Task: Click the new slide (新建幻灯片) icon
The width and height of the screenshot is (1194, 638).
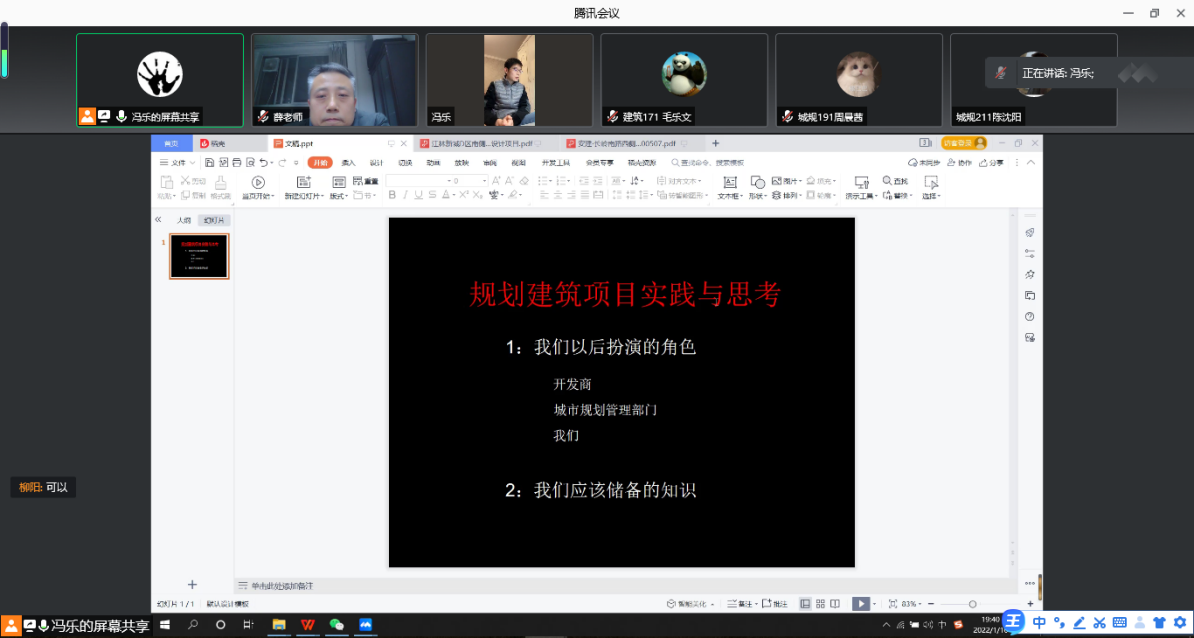Action: tap(304, 182)
